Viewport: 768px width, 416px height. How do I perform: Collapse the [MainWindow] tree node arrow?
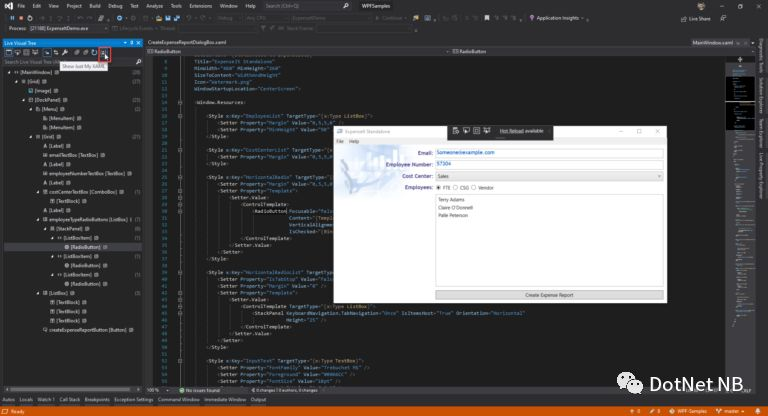pyautogui.click(x=9, y=72)
